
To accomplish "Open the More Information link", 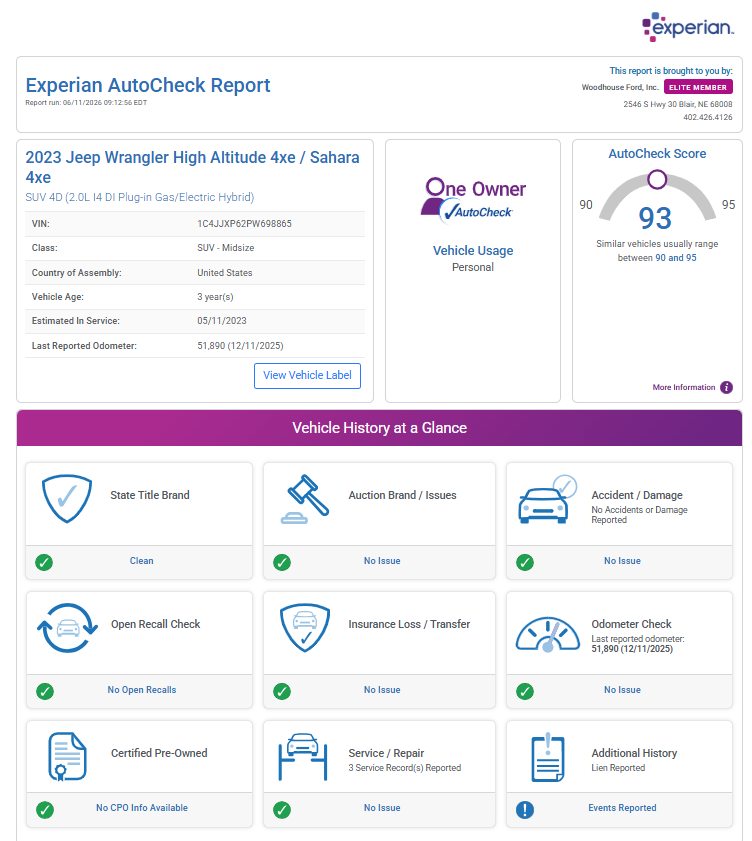I will (684, 387).
